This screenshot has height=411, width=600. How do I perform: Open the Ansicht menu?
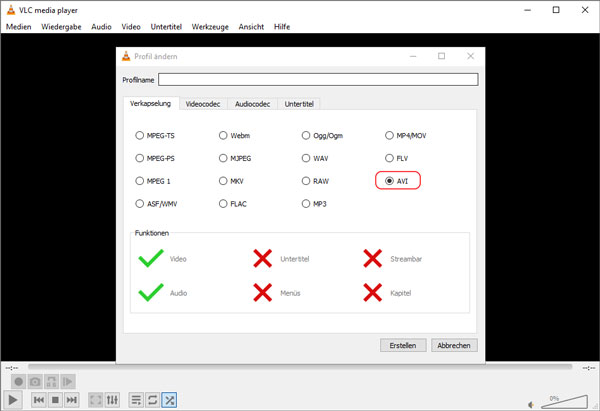click(251, 27)
